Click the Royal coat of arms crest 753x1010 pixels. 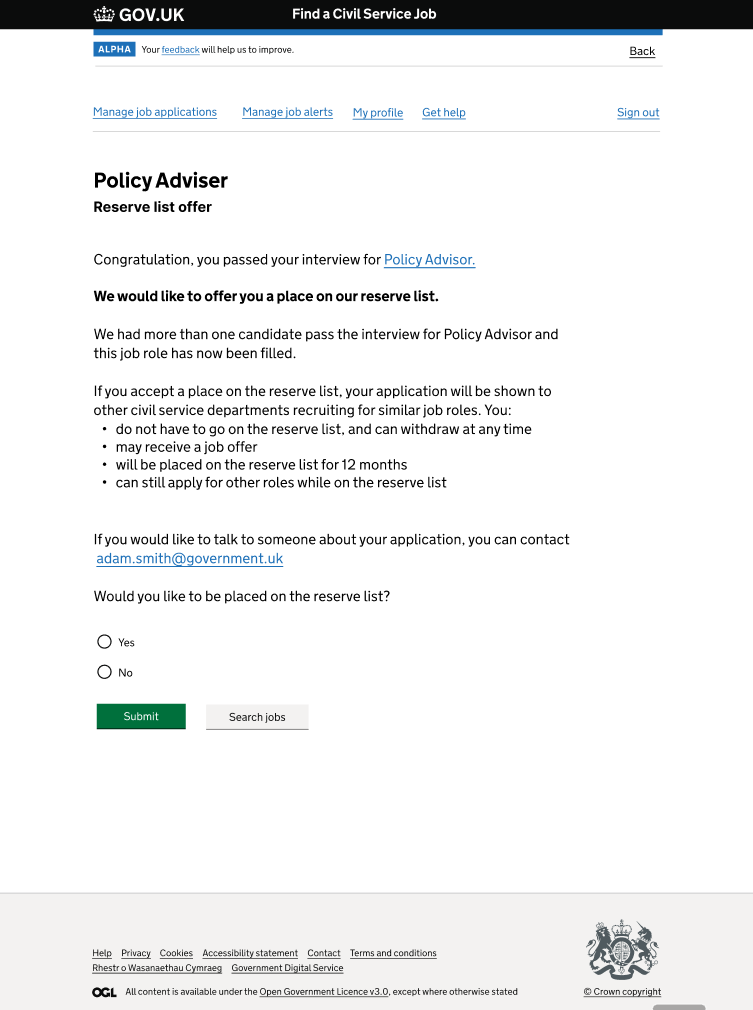[x=622, y=948]
